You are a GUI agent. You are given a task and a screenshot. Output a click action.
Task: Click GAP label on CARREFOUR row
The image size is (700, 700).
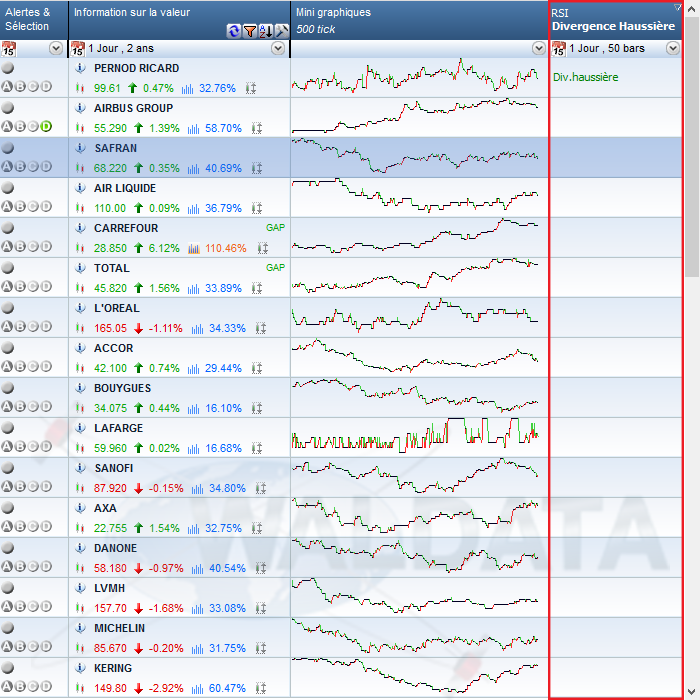point(275,228)
